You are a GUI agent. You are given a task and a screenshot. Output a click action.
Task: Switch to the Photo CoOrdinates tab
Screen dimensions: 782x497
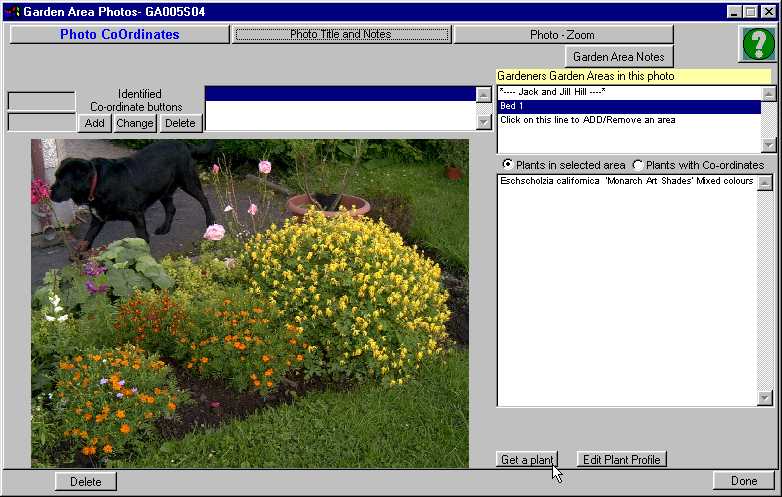click(x=120, y=34)
